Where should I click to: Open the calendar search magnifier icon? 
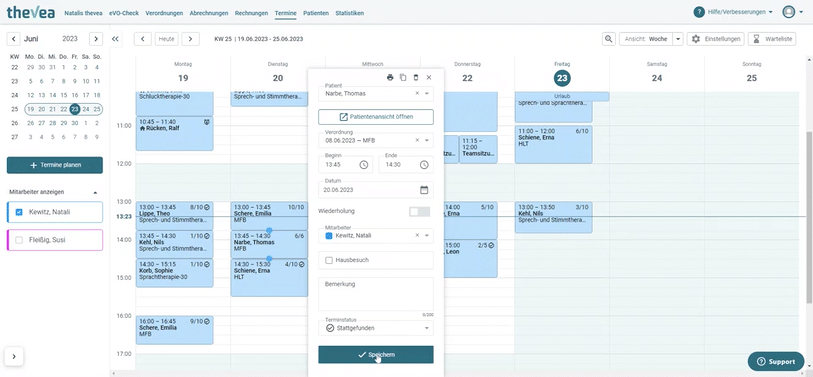pos(609,39)
